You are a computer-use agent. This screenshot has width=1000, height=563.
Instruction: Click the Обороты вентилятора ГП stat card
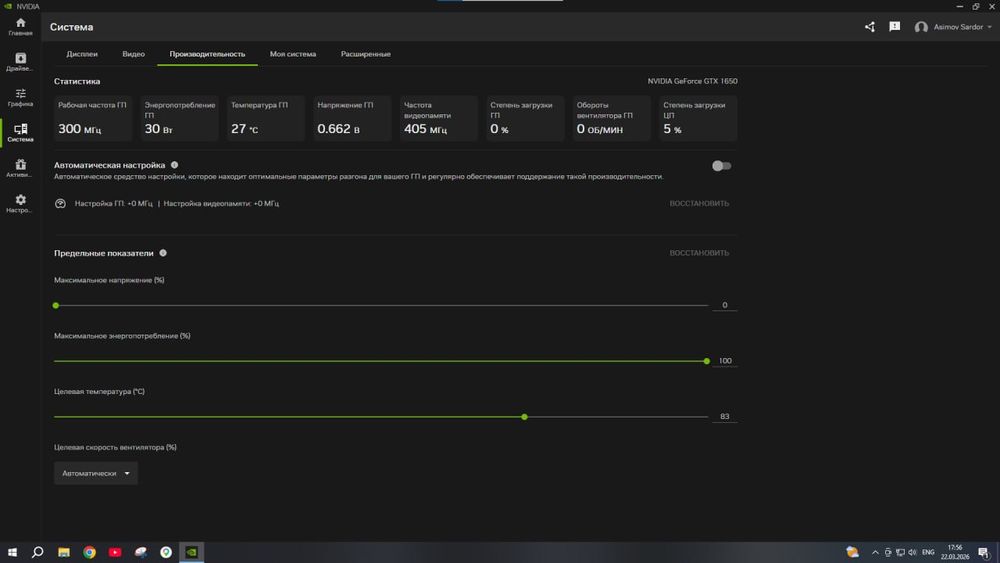(612, 118)
